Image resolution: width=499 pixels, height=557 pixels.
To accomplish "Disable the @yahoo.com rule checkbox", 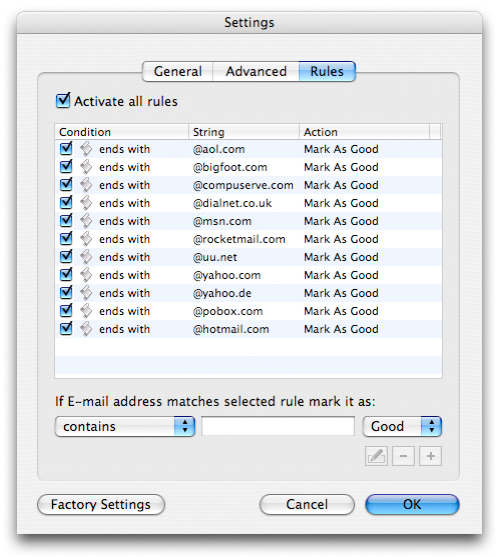I will pyautogui.click(x=66, y=274).
